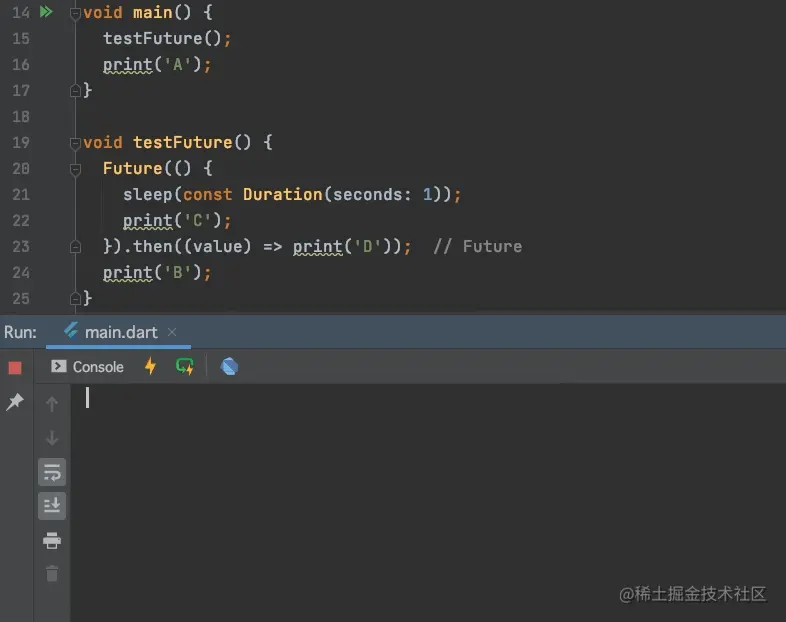Collapse the main() function fold marker
Viewport: 786px width, 622px height.
pos(75,13)
